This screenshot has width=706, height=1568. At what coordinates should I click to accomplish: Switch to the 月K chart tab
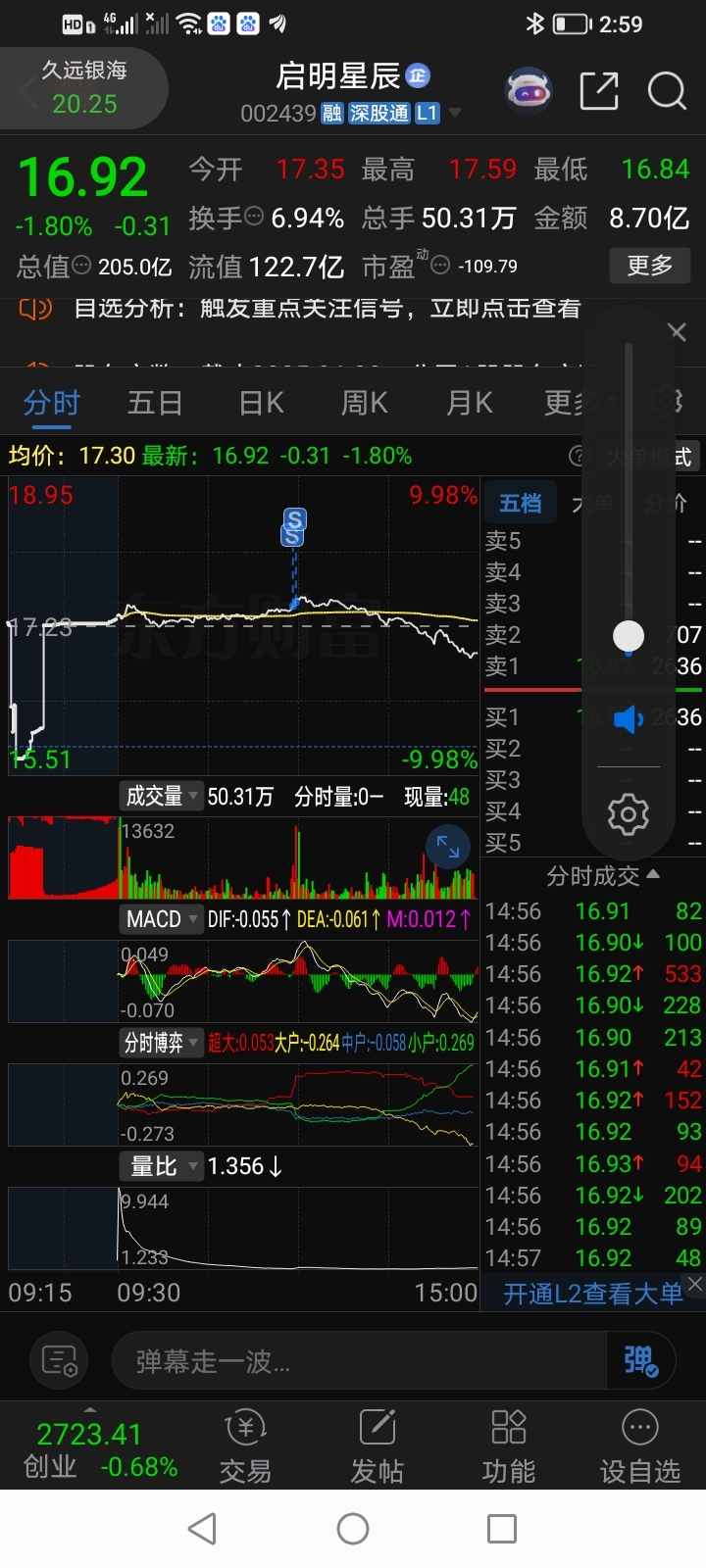coord(469,403)
